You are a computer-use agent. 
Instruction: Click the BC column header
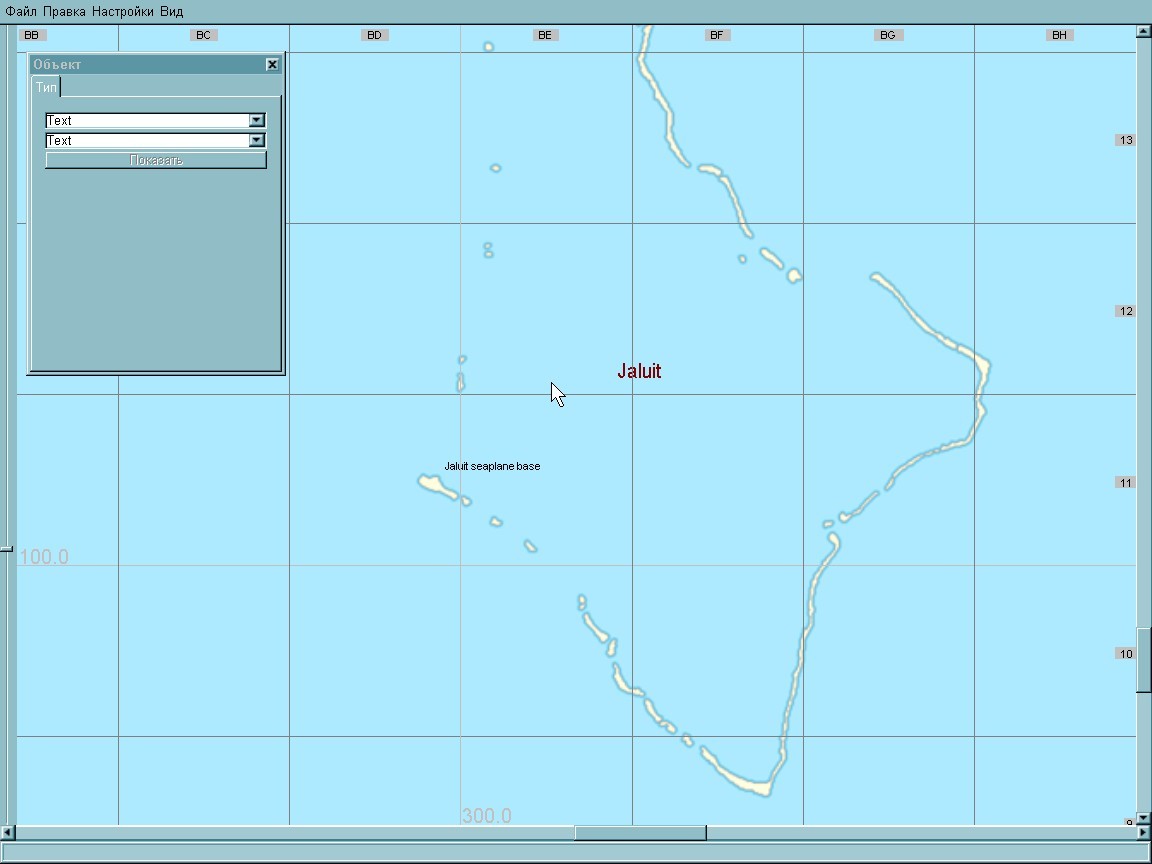pyautogui.click(x=204, y=35)
